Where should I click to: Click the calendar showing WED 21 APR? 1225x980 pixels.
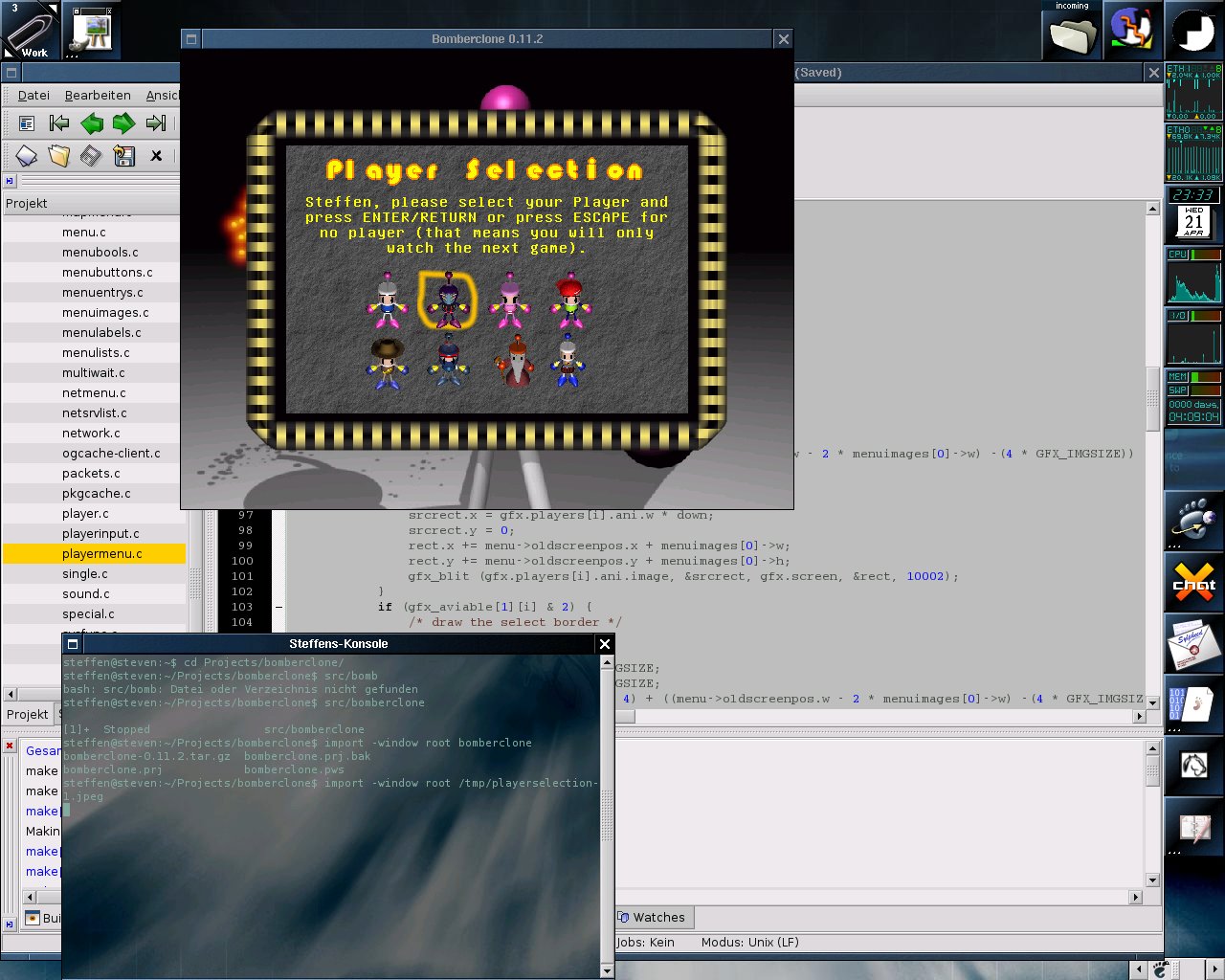coord(1194,222)
